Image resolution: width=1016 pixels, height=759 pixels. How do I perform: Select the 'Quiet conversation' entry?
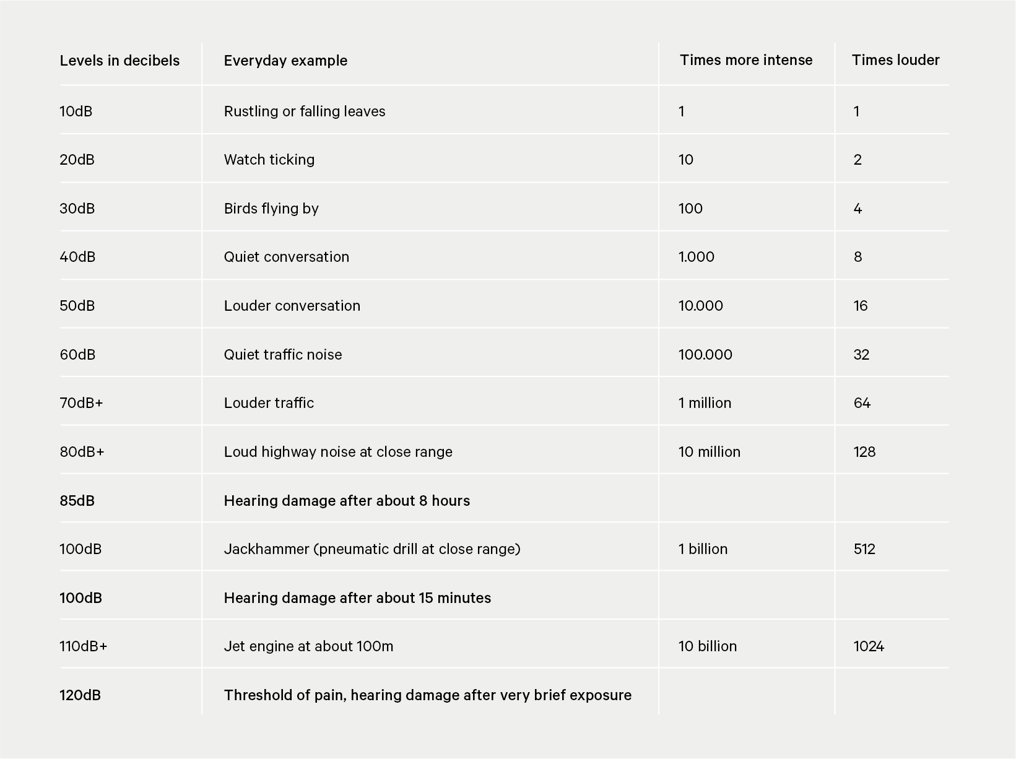(286, 257)
